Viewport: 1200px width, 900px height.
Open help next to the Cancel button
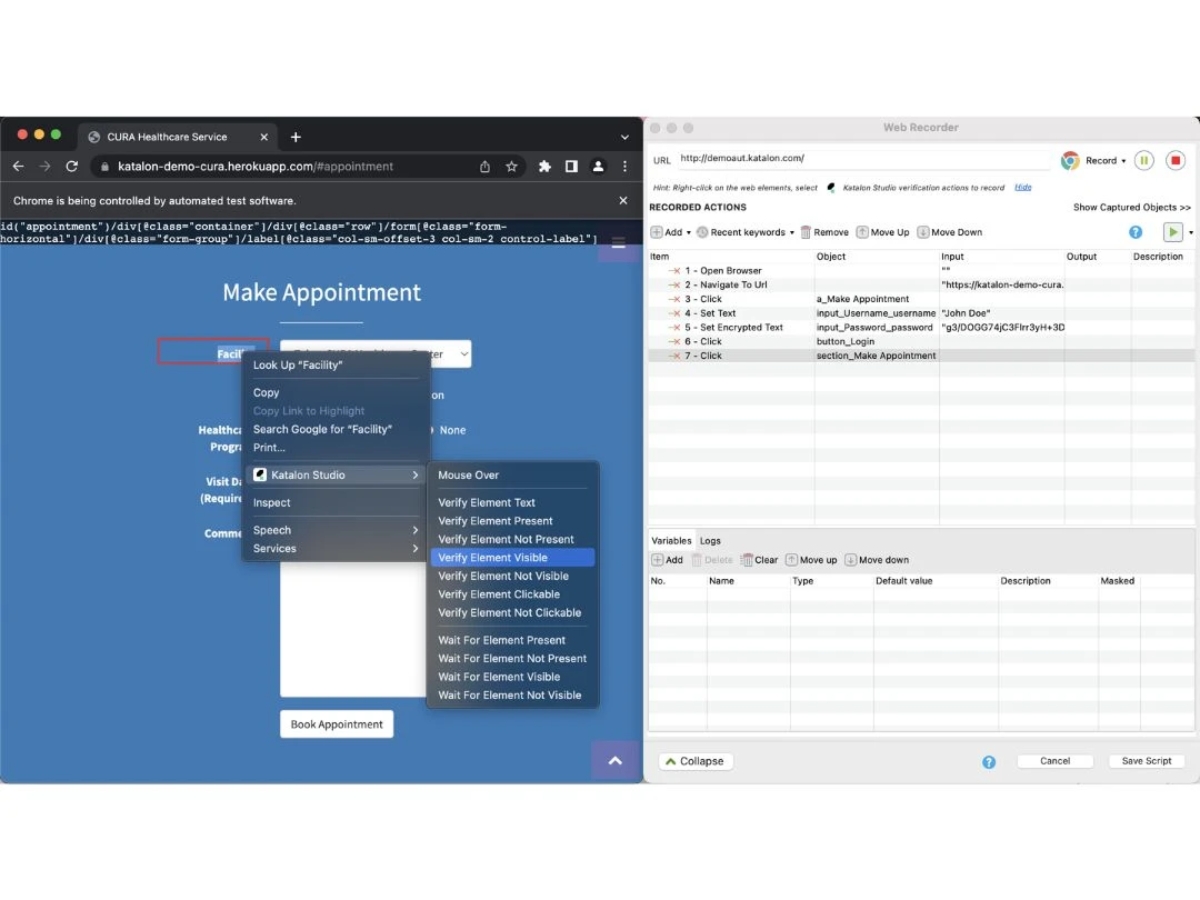[x=989, y=762]
